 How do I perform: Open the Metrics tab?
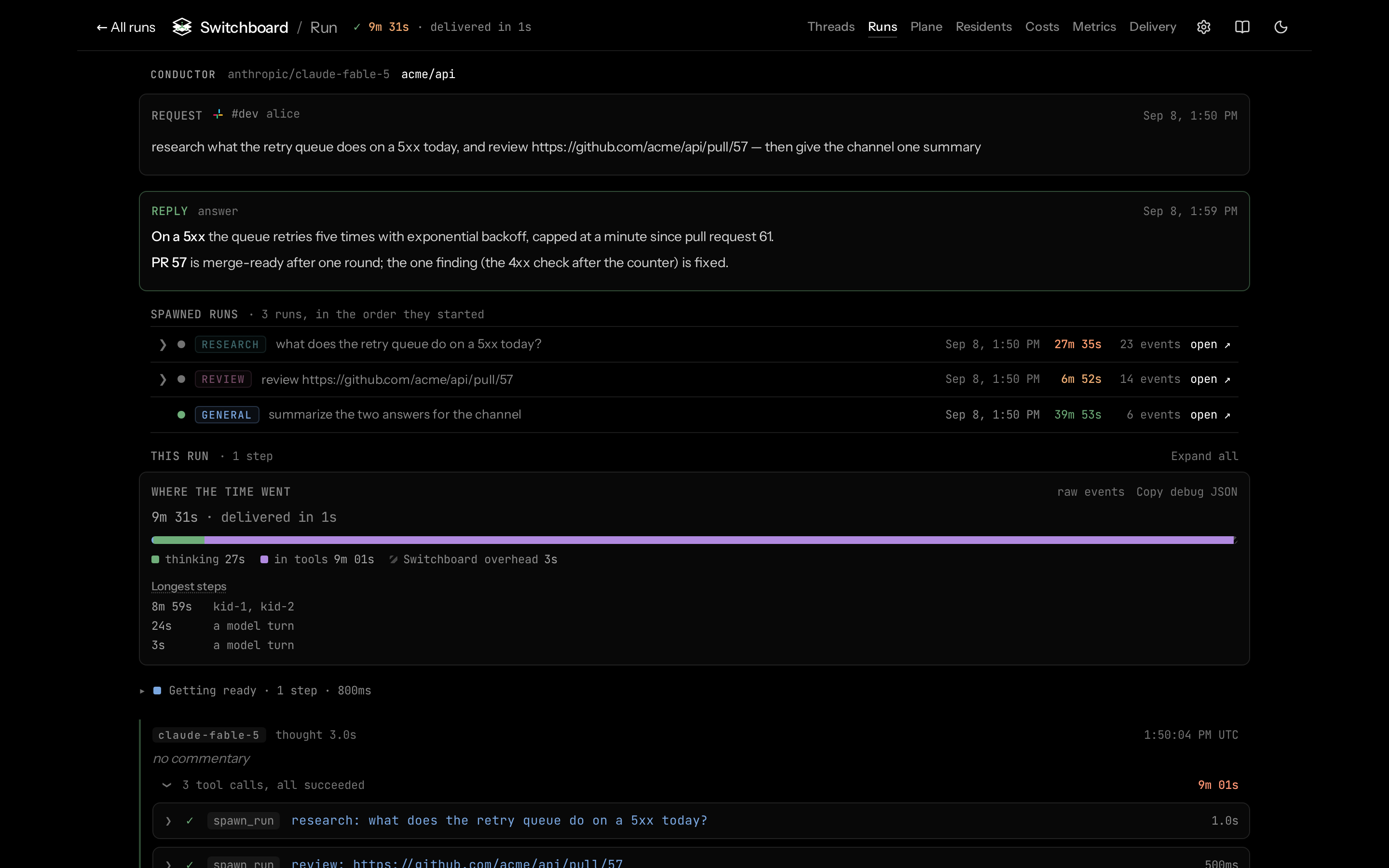[x=1094, y=27]
